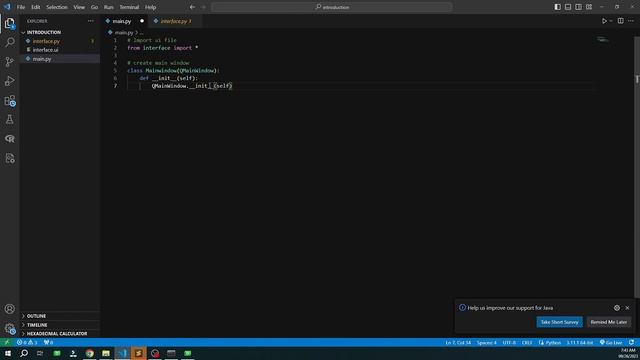Go back with the navigation arrow
Viewport: 640px width, 360px height.
tap(192, 7)
